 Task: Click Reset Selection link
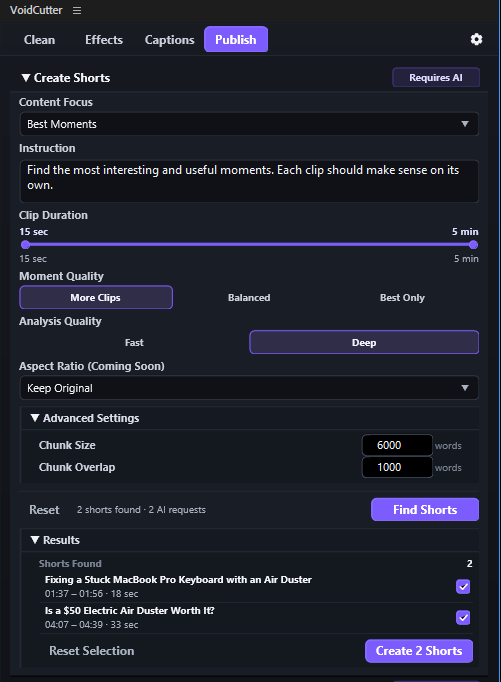92,651
